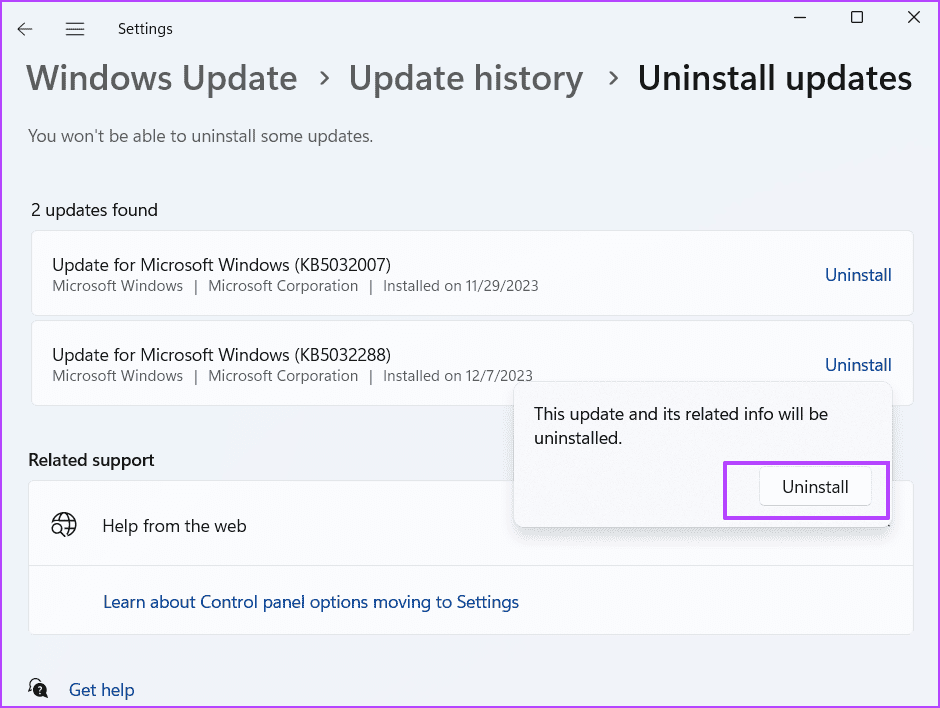
Task: Click the Settings title text
Action: click(145, 29)
